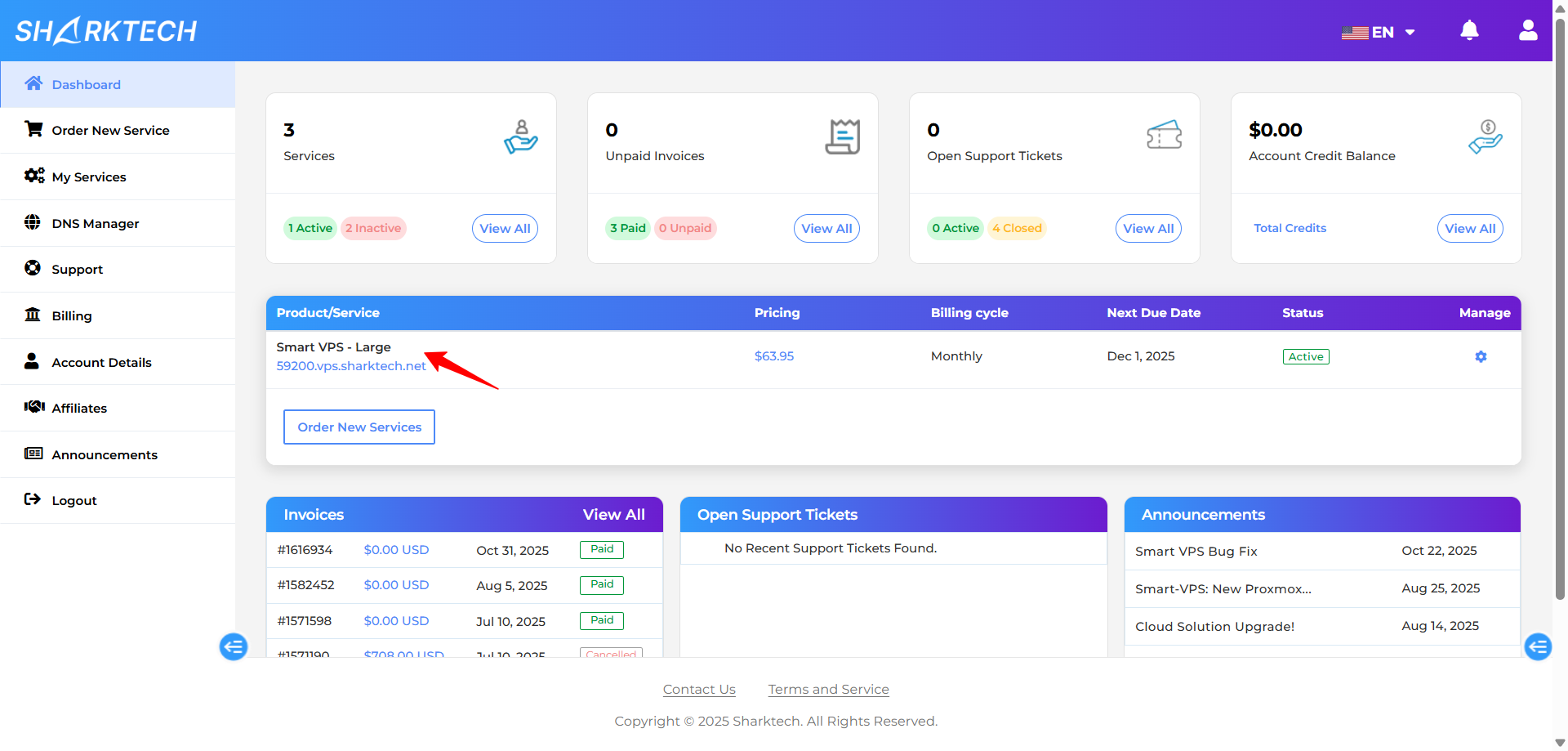Screen dimensions: 1568x751
Task: Open Order New Service menu item
Action: coord(118,131)
